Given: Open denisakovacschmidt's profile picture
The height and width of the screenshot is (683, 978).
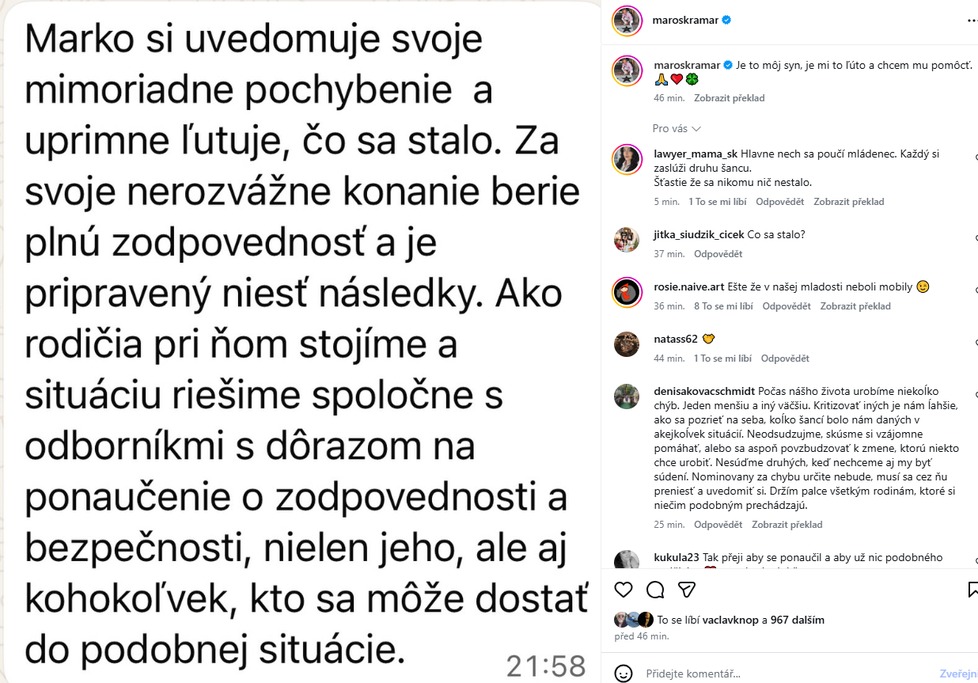Looking at the screenshot, I should [627, 396].
